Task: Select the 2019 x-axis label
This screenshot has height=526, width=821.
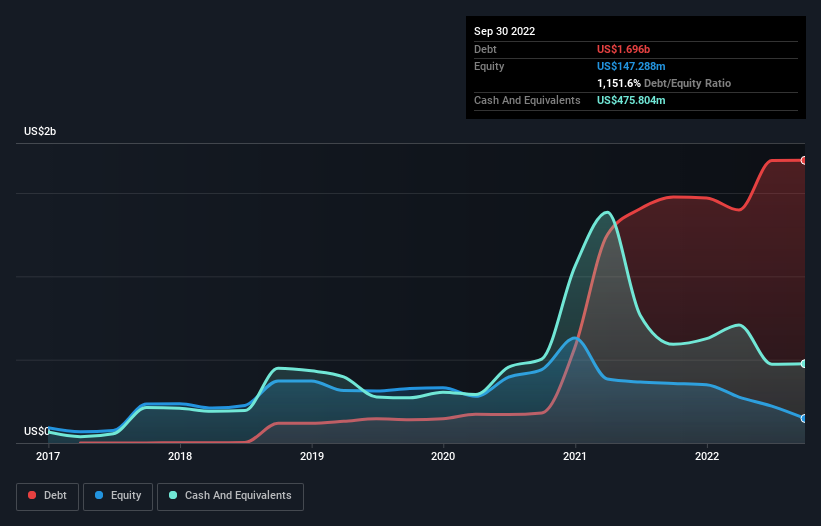Action: (x=312, y=456)
